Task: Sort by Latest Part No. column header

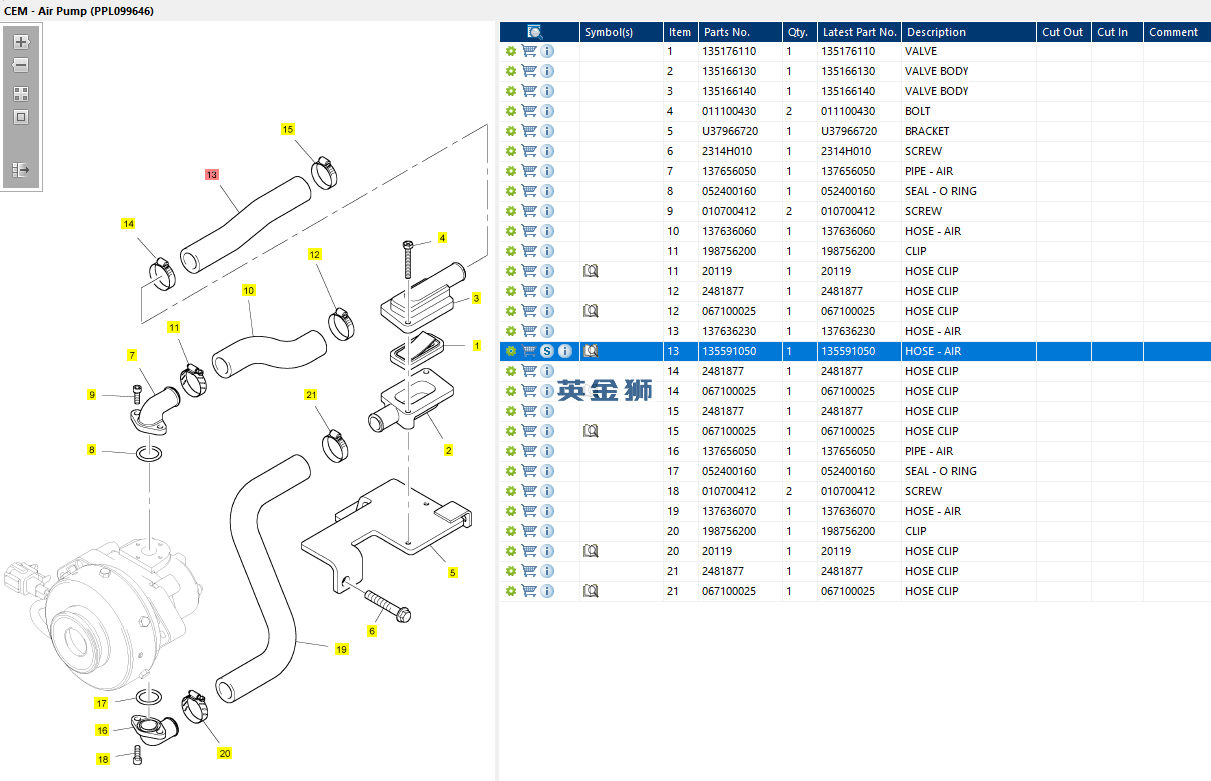Action: (859, 32)
